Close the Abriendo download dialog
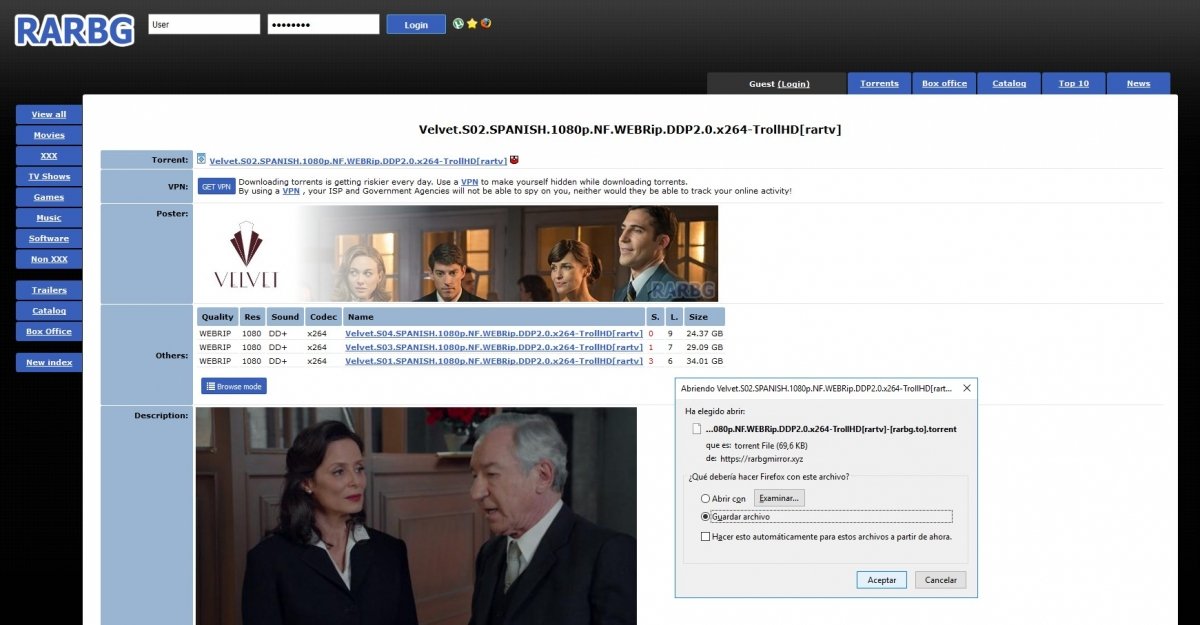The height and width of the screenshot is (625, 1200). [x=966, y=387]
